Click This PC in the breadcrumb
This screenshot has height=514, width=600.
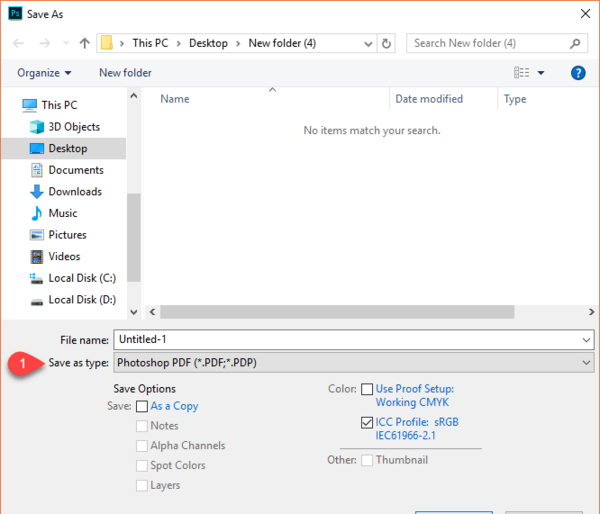pyautogui.click(x=150, y=43)
